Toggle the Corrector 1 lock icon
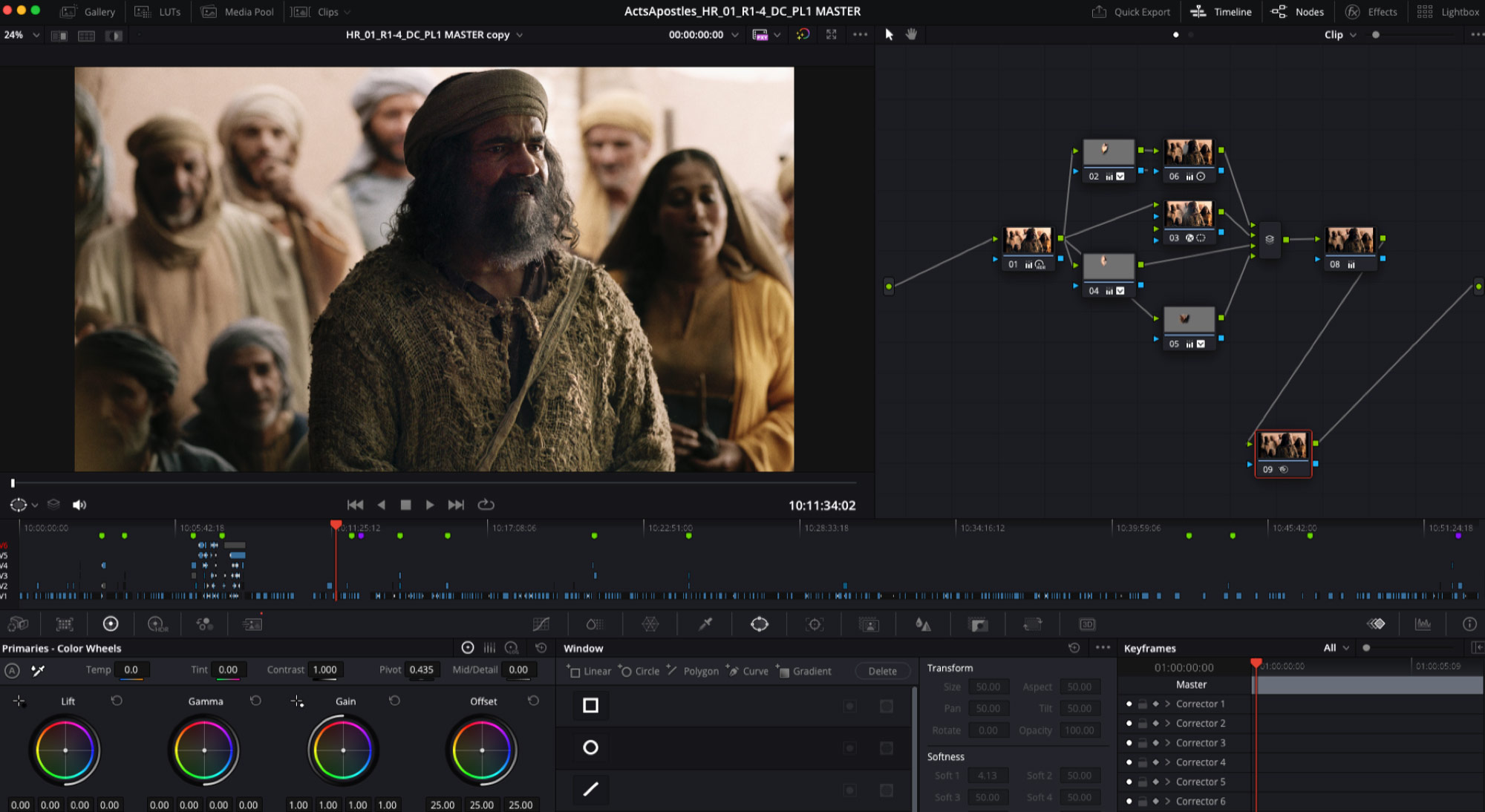This screenshot has height=812, width=1485. click(1143, 704)
